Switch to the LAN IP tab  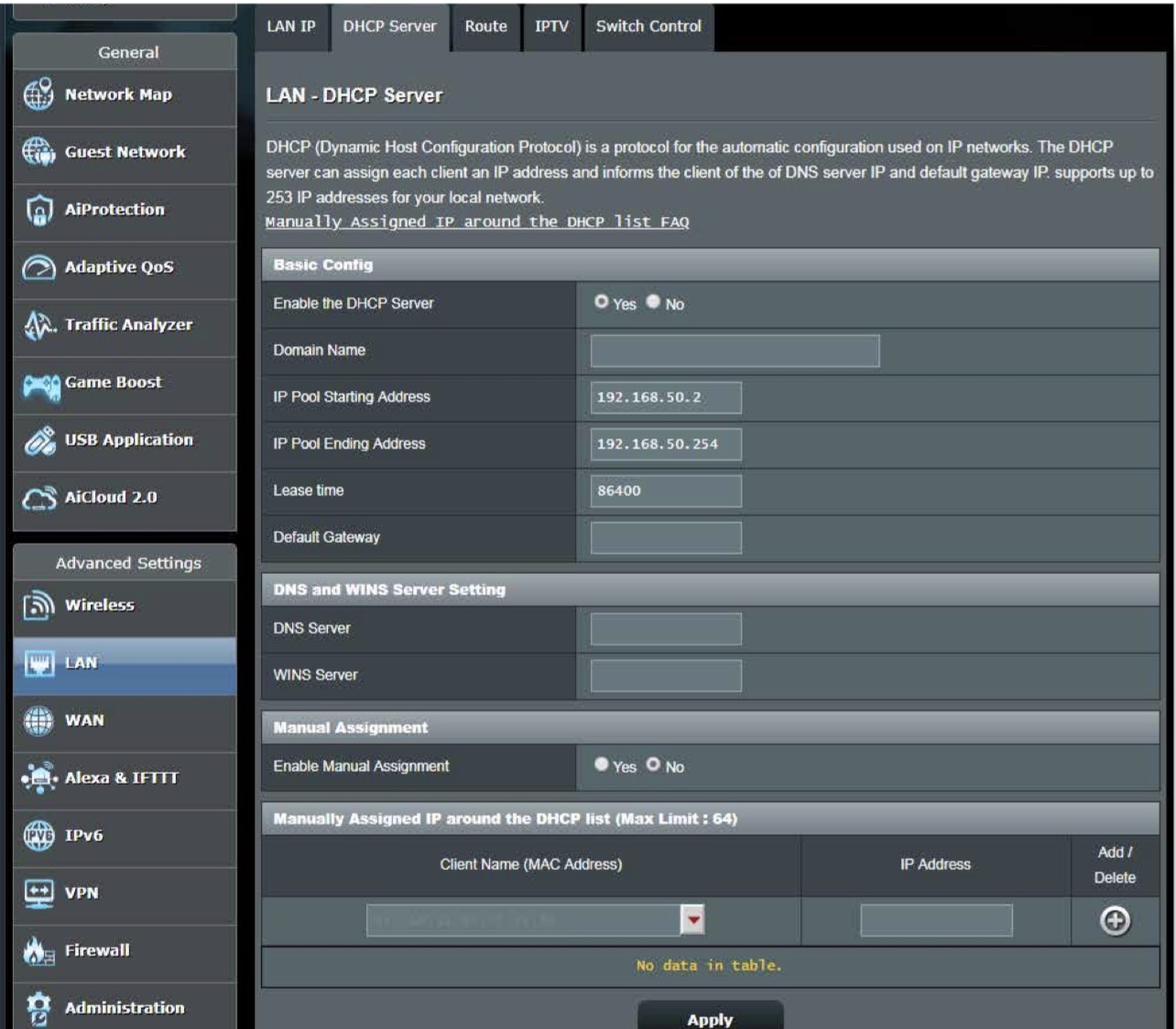(291, 27)
